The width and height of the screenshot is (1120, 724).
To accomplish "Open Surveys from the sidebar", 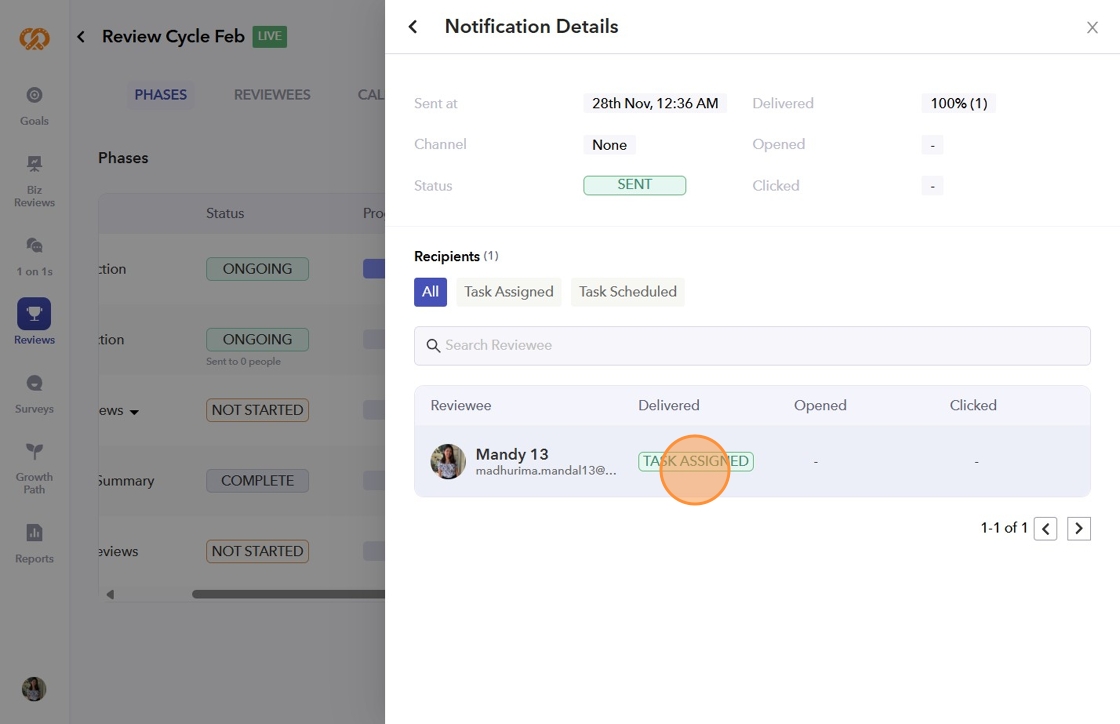I will [x=34, y=392].
